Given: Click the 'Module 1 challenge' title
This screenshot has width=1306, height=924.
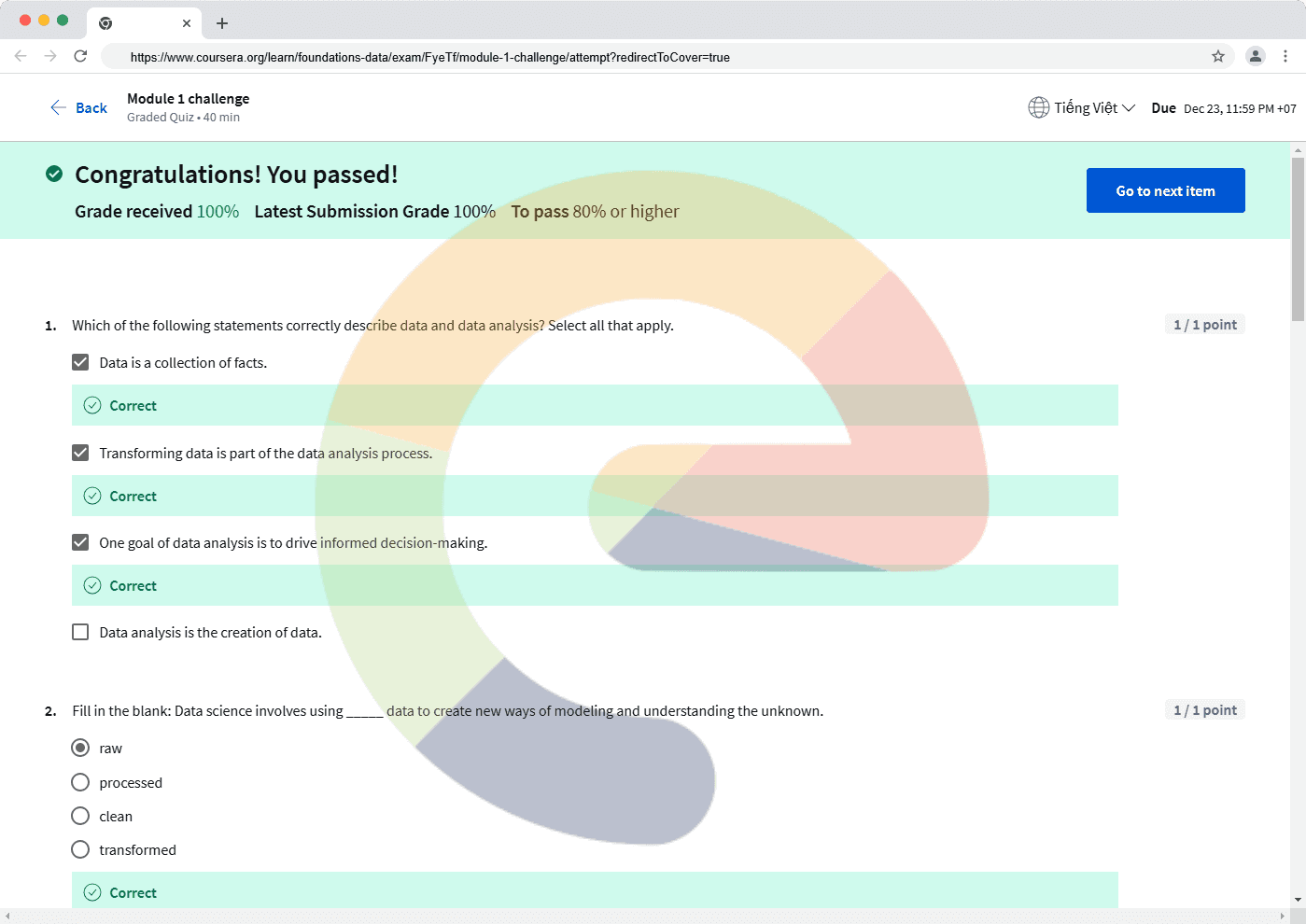Looking at the screenshot, I should click(188, 98).
